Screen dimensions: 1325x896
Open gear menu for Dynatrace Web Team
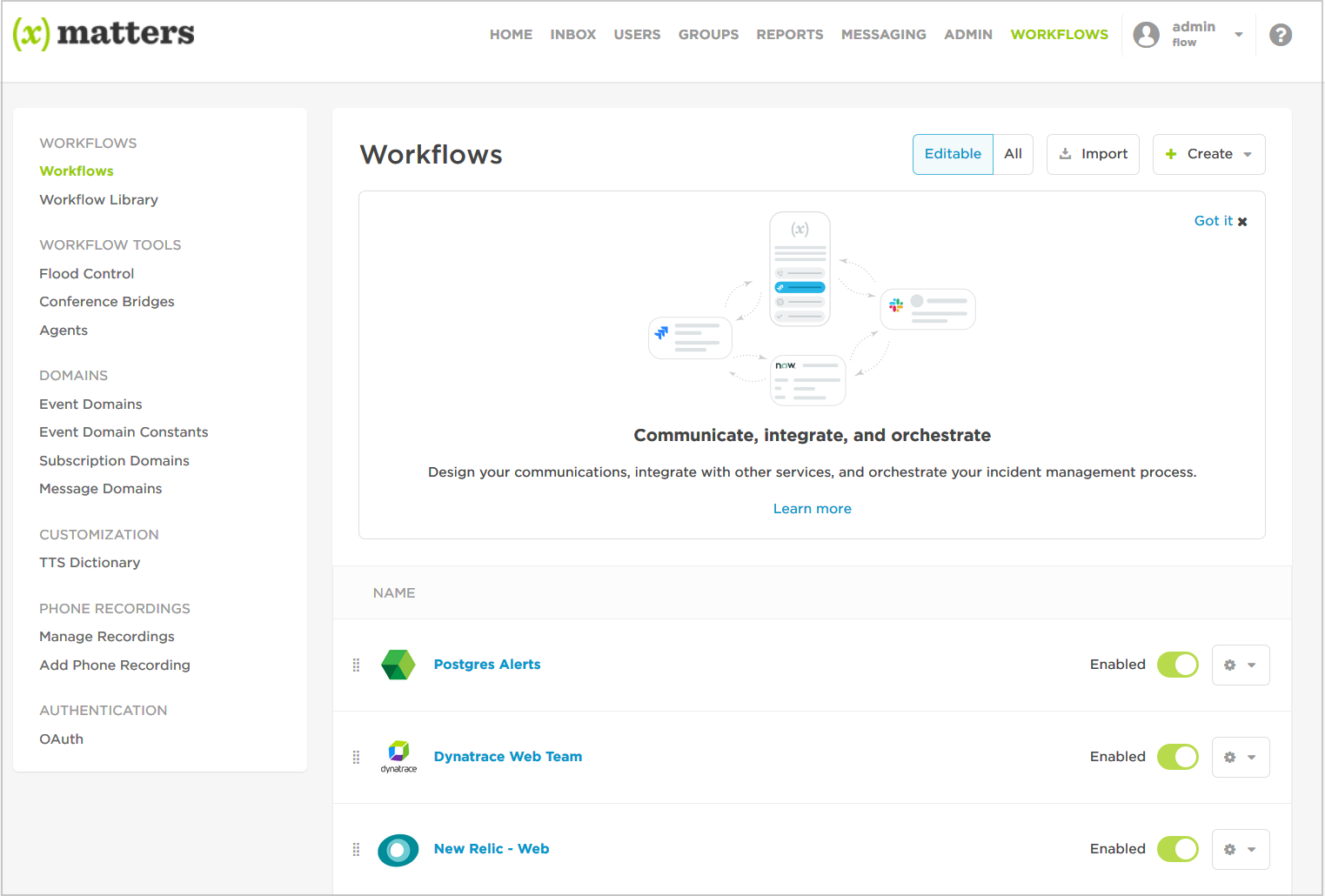coord(1241,758)
